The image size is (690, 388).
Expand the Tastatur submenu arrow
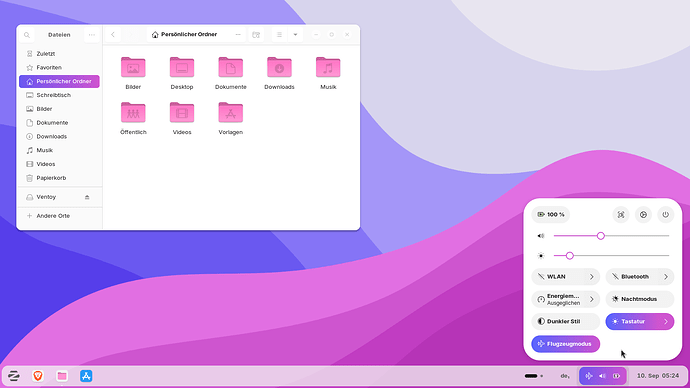tap(666, 322)
